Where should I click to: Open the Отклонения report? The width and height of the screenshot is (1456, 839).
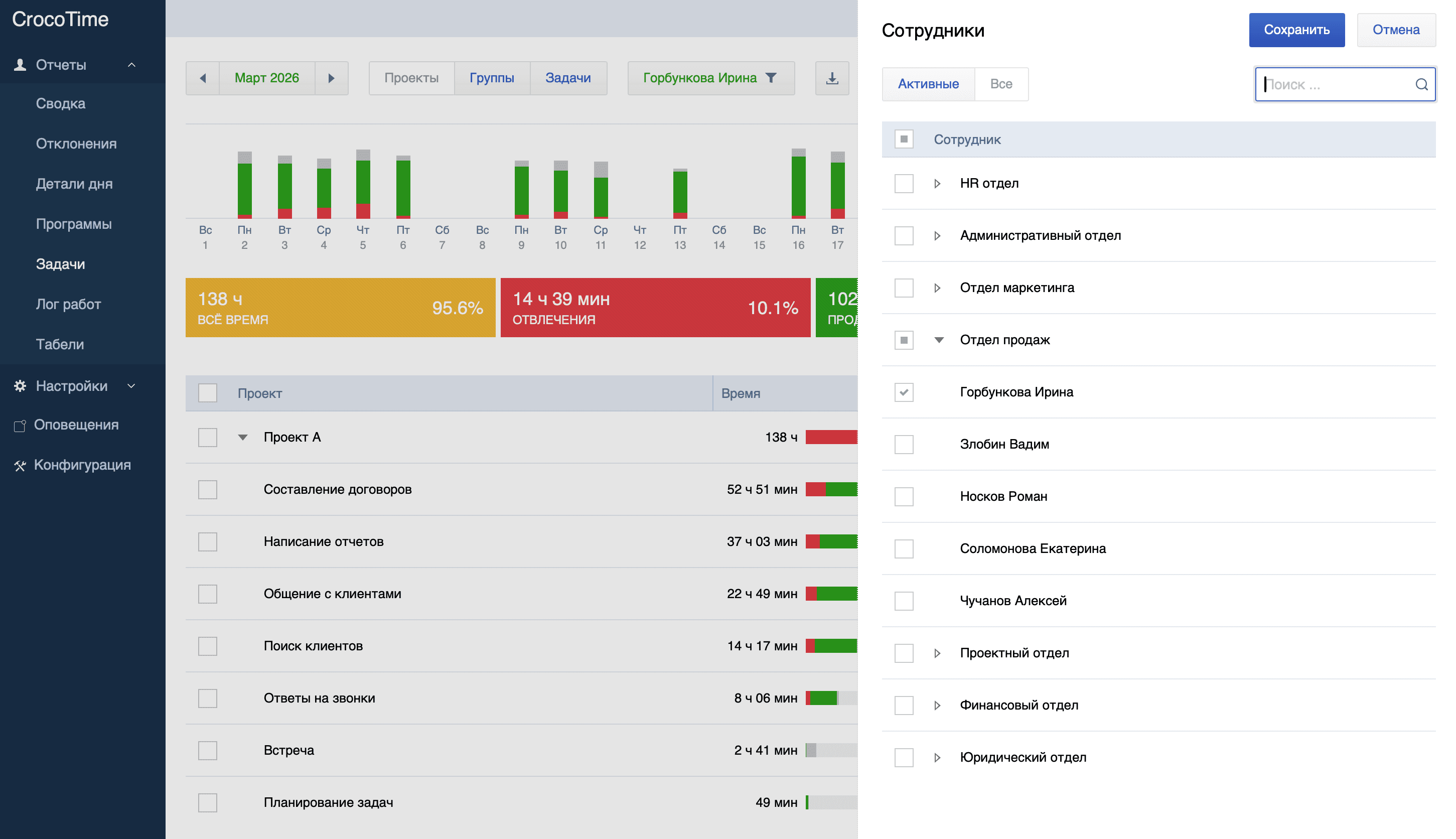76,144
